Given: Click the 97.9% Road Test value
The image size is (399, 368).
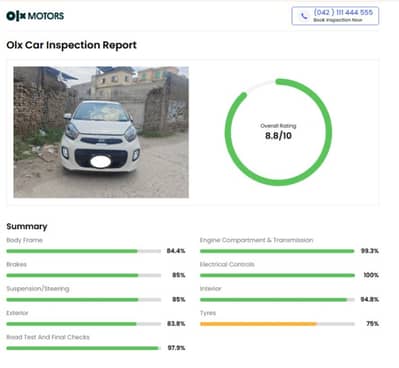Looking at the screenshot, I should pos(176,348).
